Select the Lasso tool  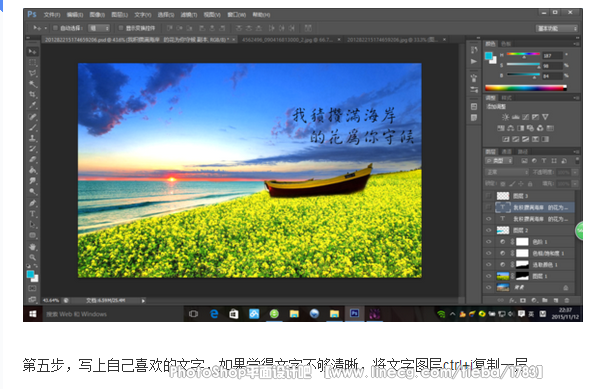pyautogui.click(x=33, y=73)
